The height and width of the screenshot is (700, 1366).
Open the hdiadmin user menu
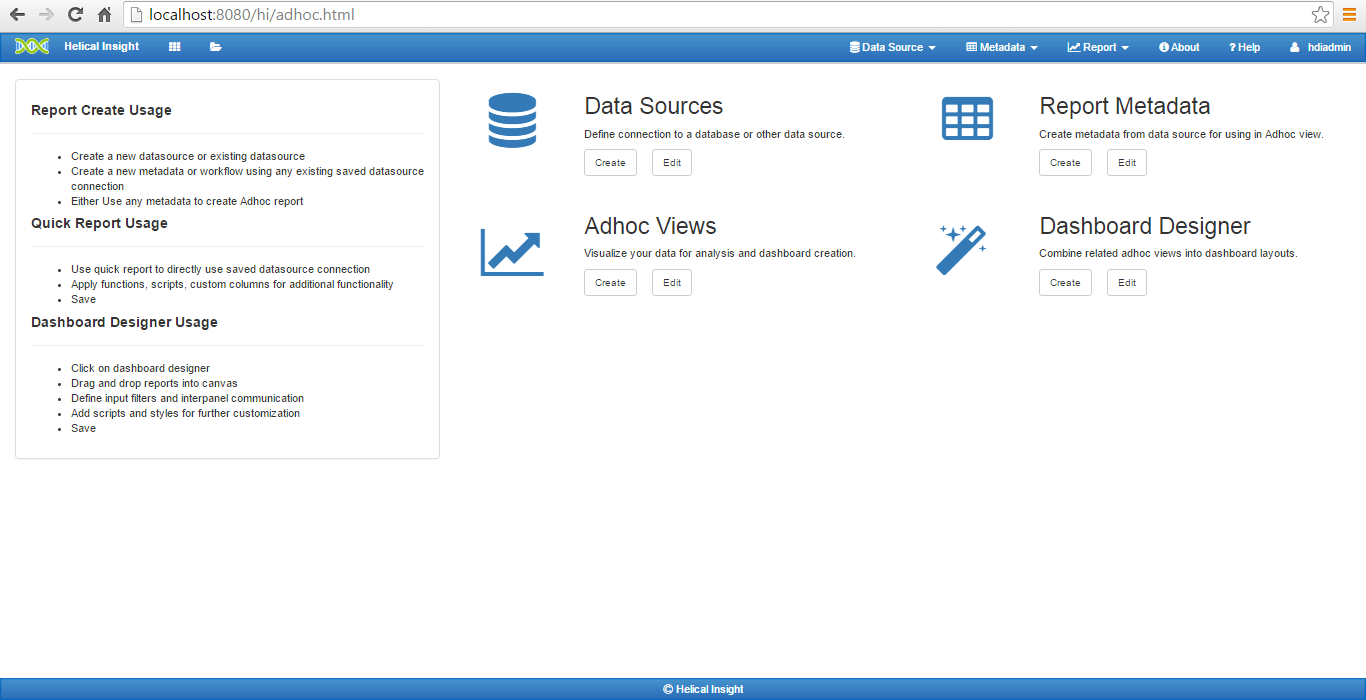tap(1321, 47)
